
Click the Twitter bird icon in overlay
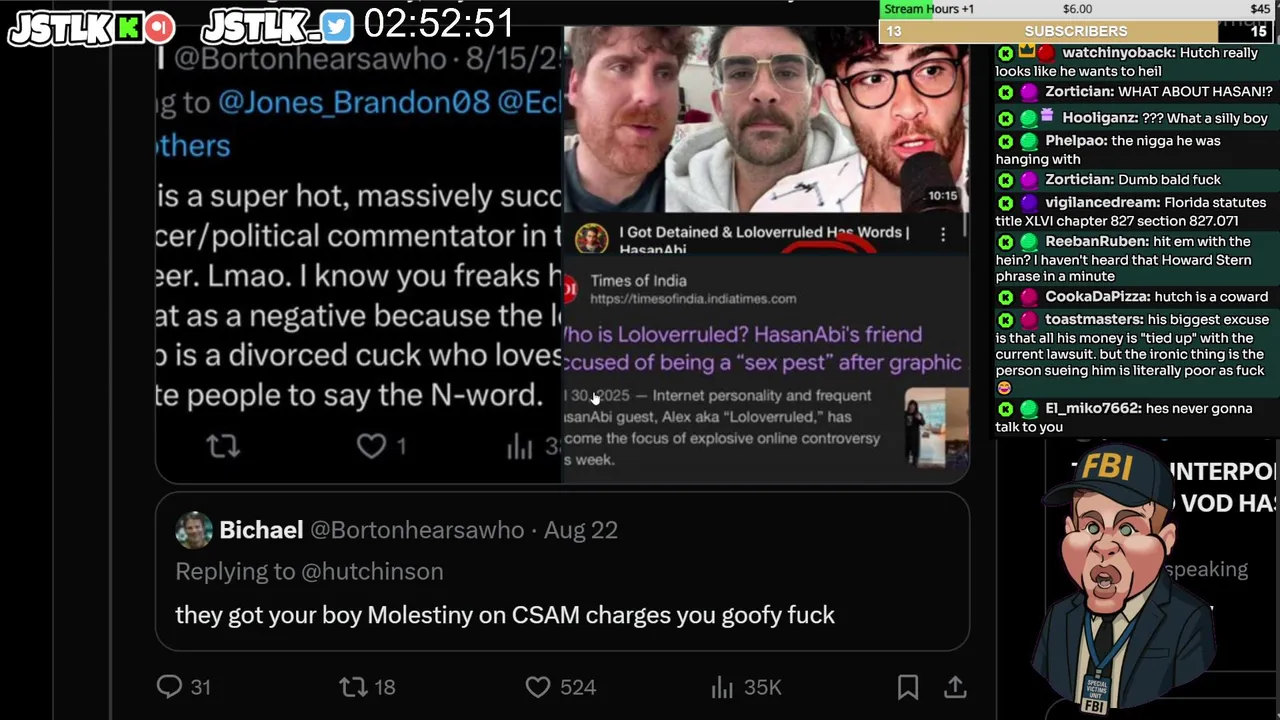(x=338, y=28)
